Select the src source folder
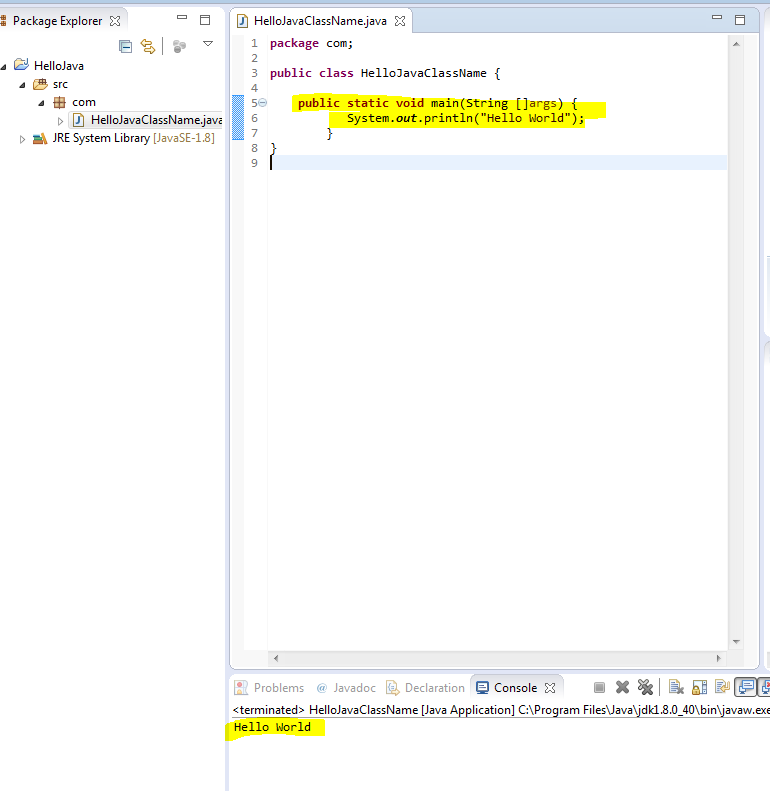Image resolution: width=770 pixels, height=791 pixels. [60, 84]
